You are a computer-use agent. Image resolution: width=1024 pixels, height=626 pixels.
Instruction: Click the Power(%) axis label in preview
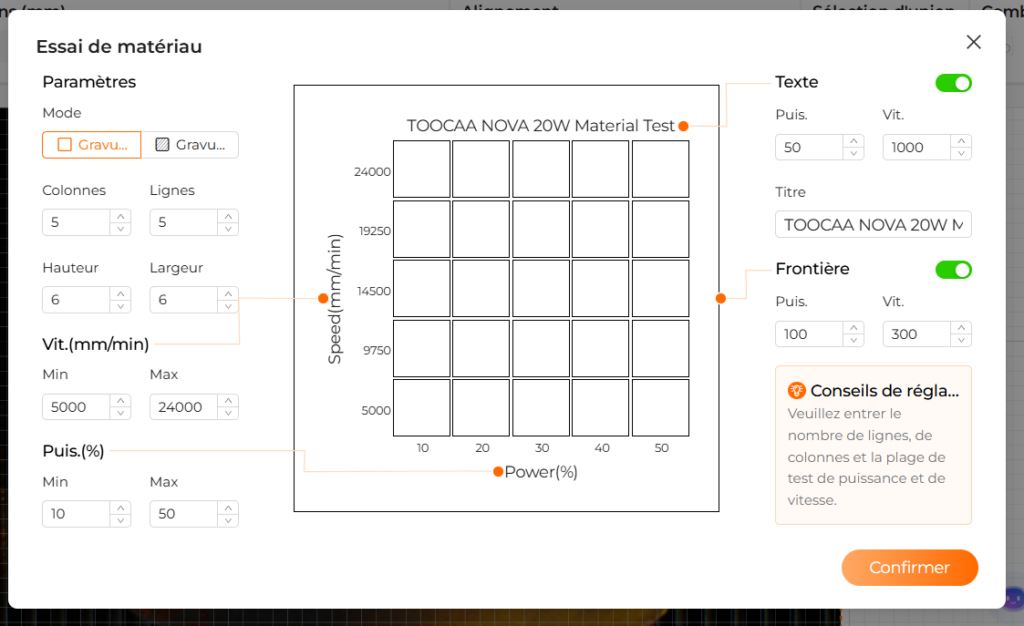pyautogui.click(x=541, y=472)
